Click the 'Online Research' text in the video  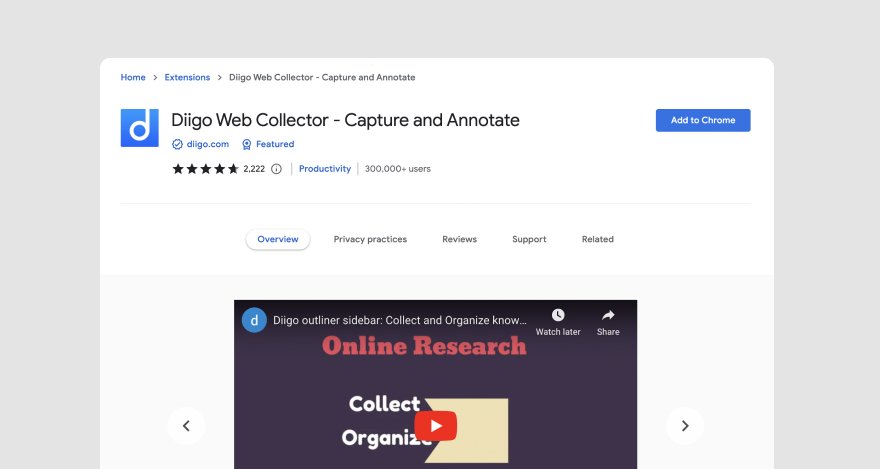tap(424, 346)
